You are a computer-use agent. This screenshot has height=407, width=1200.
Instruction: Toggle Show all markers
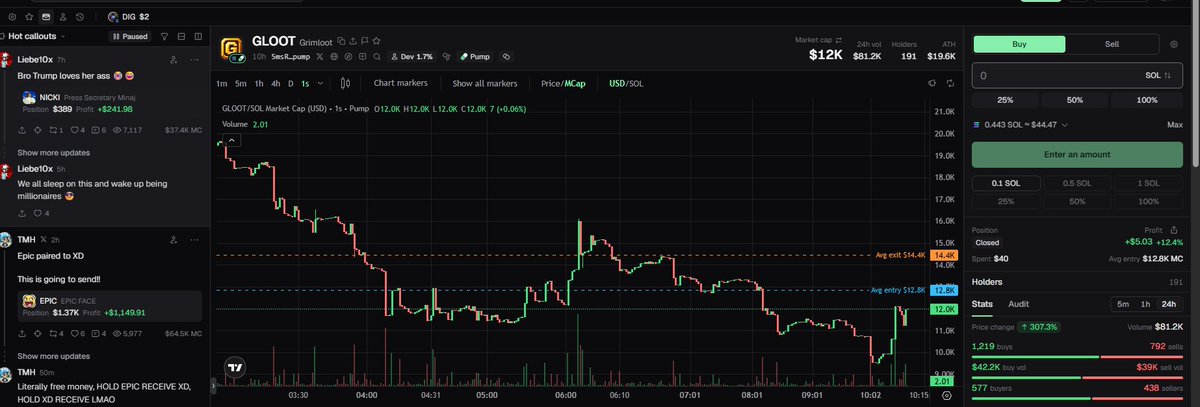(x=484, y=84)
